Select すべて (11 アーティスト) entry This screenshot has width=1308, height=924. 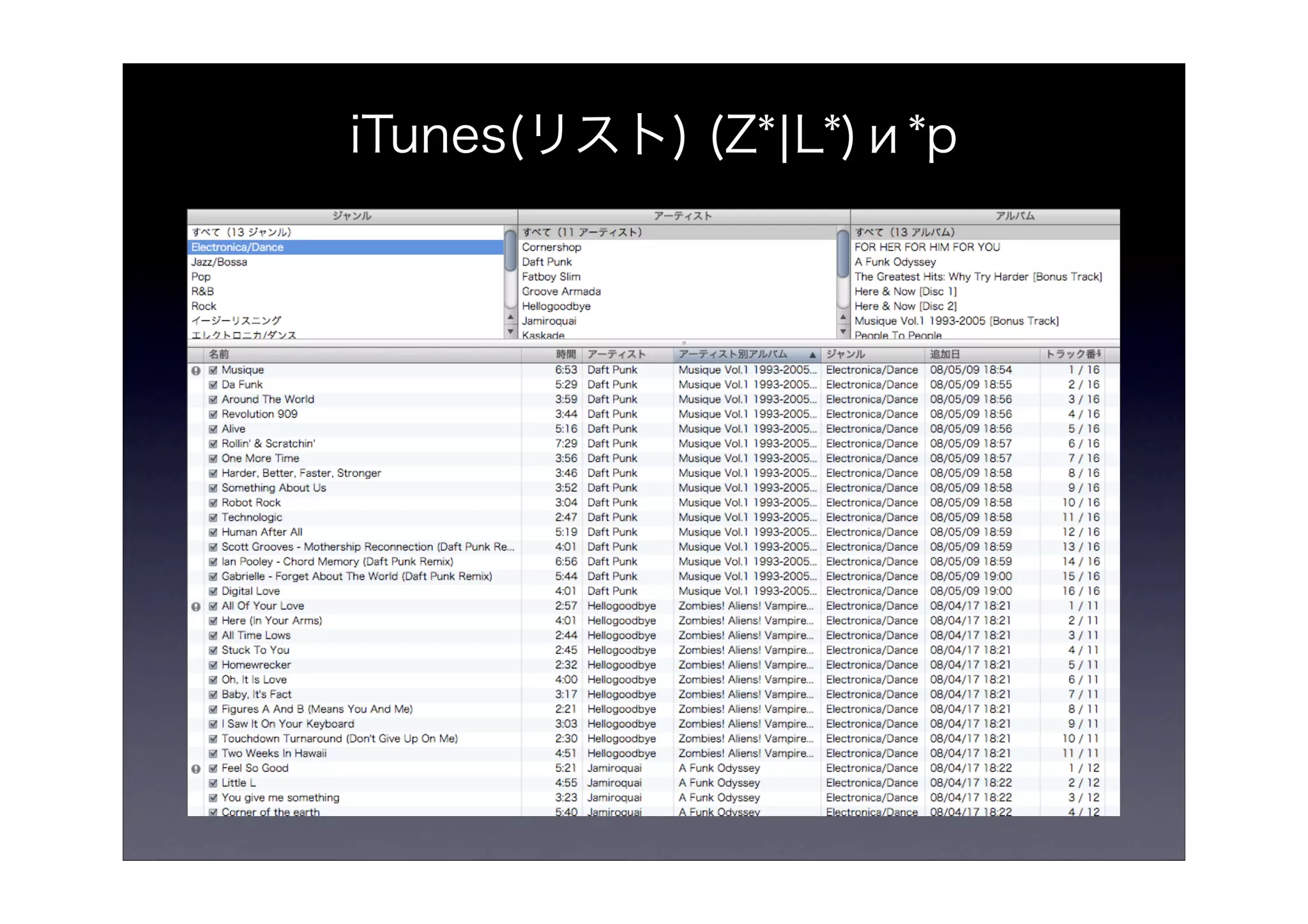coord(581,232)
